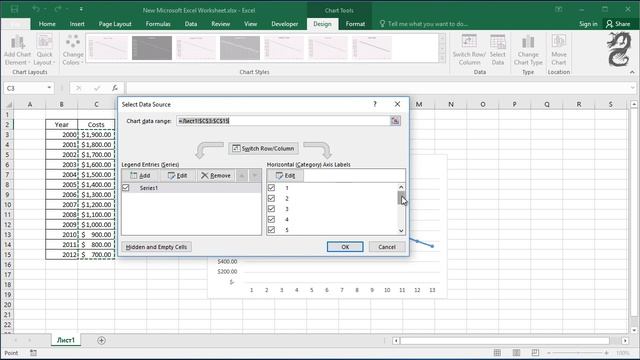This screenshot has width=640, height=360.
Task: Click the Ribbon Display Options icon
Action: [x=559, y=9]
